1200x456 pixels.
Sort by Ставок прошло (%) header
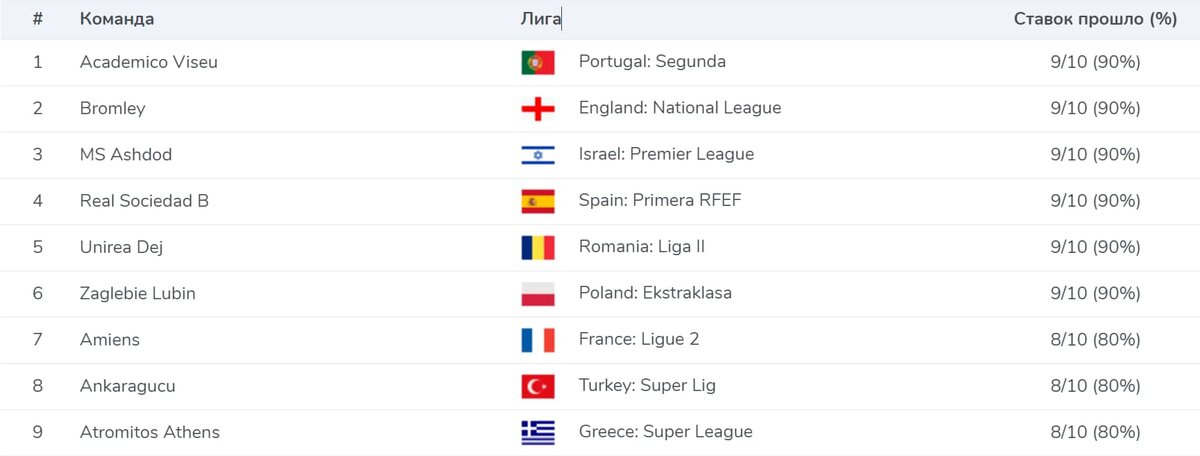1095,19
